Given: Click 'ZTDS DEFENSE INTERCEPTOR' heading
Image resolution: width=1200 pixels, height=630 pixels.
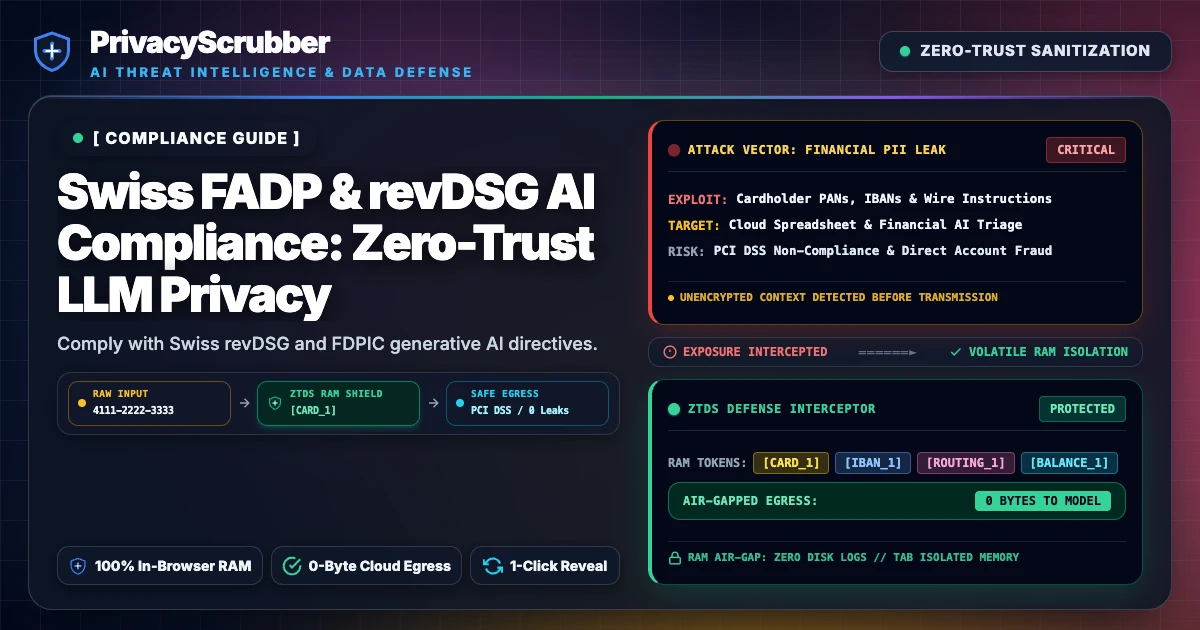Looking at the screenshot, I should [x=781, y=409].
